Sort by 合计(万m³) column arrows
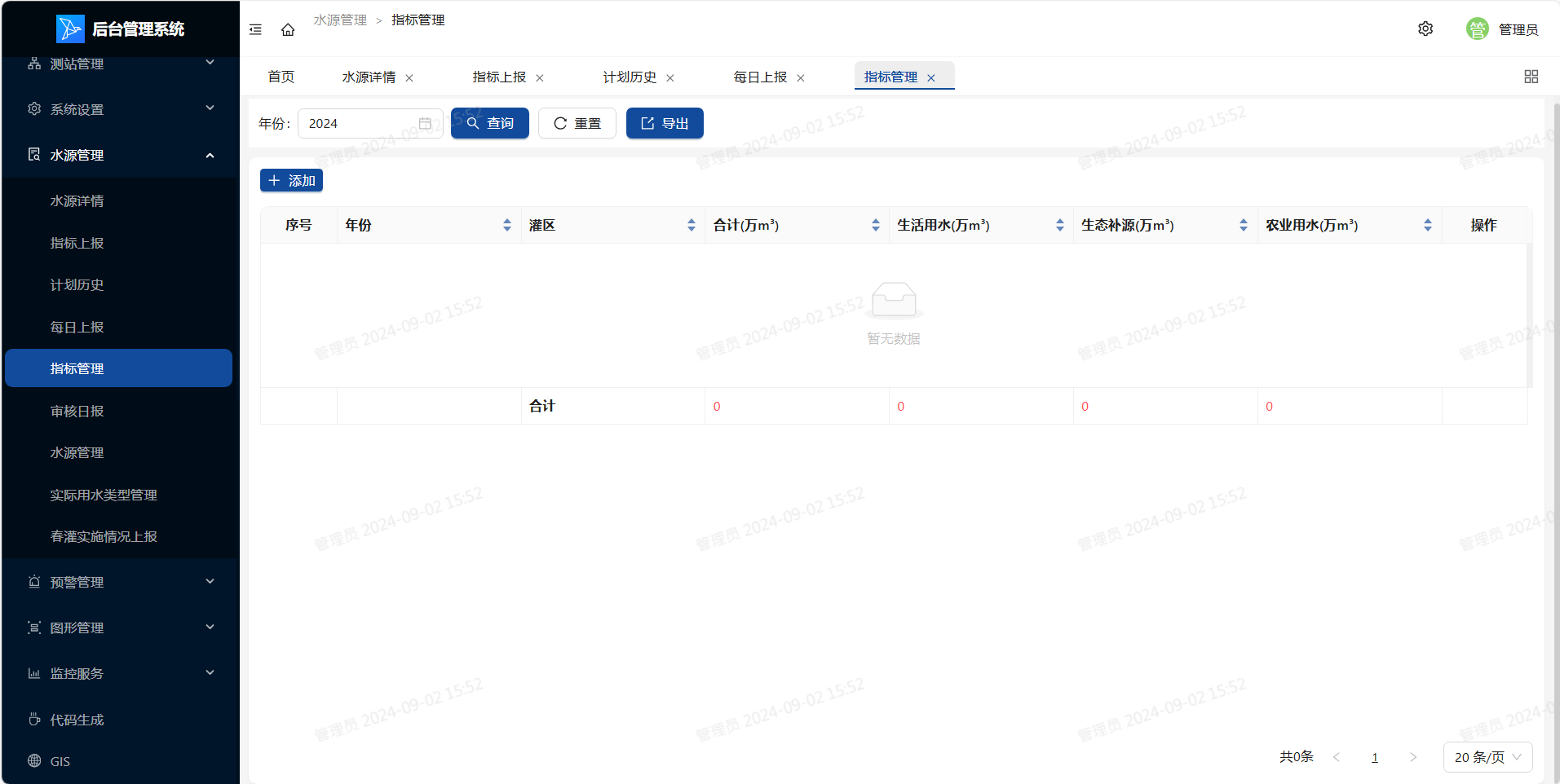This screenshot has height=784, width=1560. click(x=876, y=225)
